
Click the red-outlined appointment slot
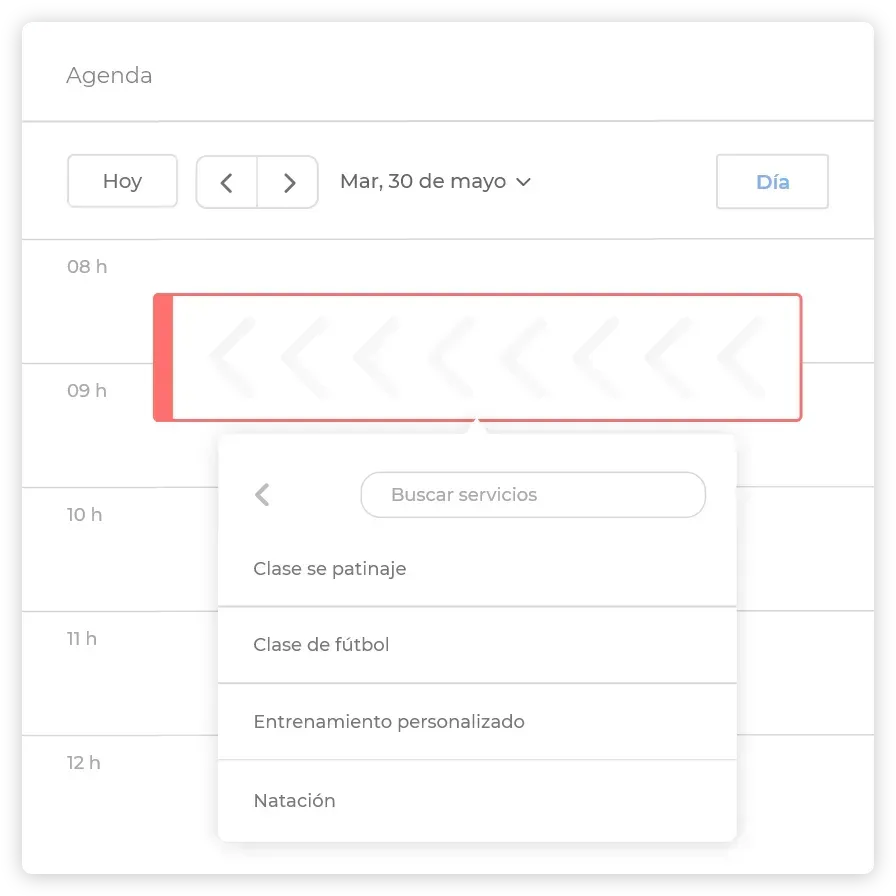click(478, 358)
